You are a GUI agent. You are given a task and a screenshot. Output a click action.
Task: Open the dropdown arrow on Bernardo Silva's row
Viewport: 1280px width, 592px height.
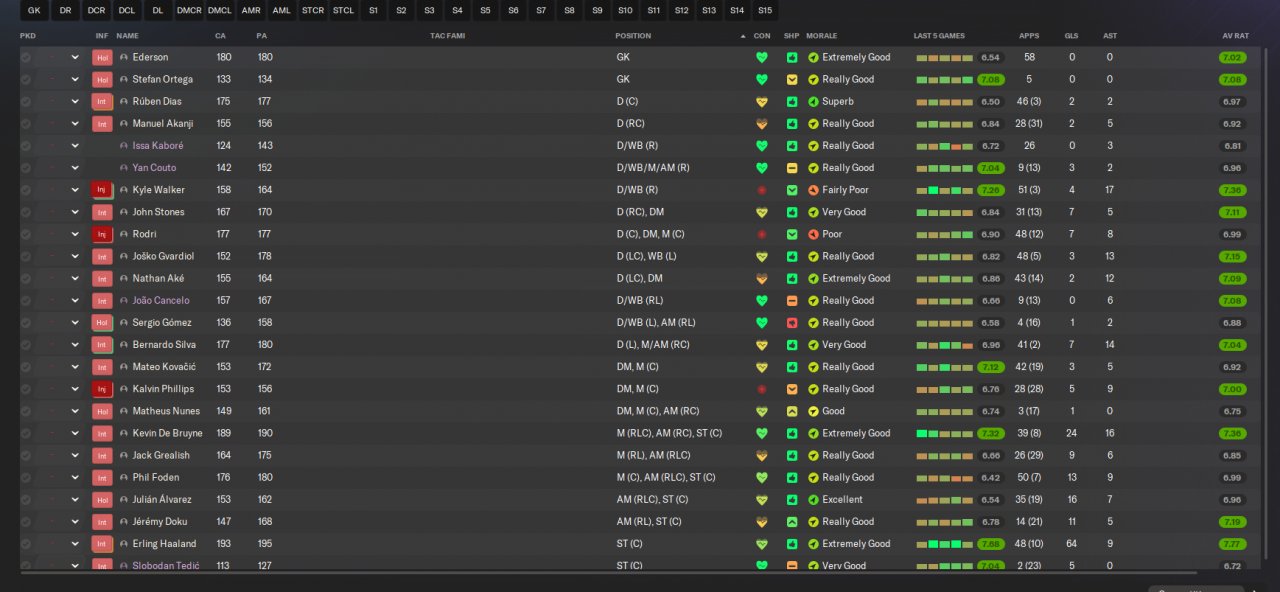(75, 345)
